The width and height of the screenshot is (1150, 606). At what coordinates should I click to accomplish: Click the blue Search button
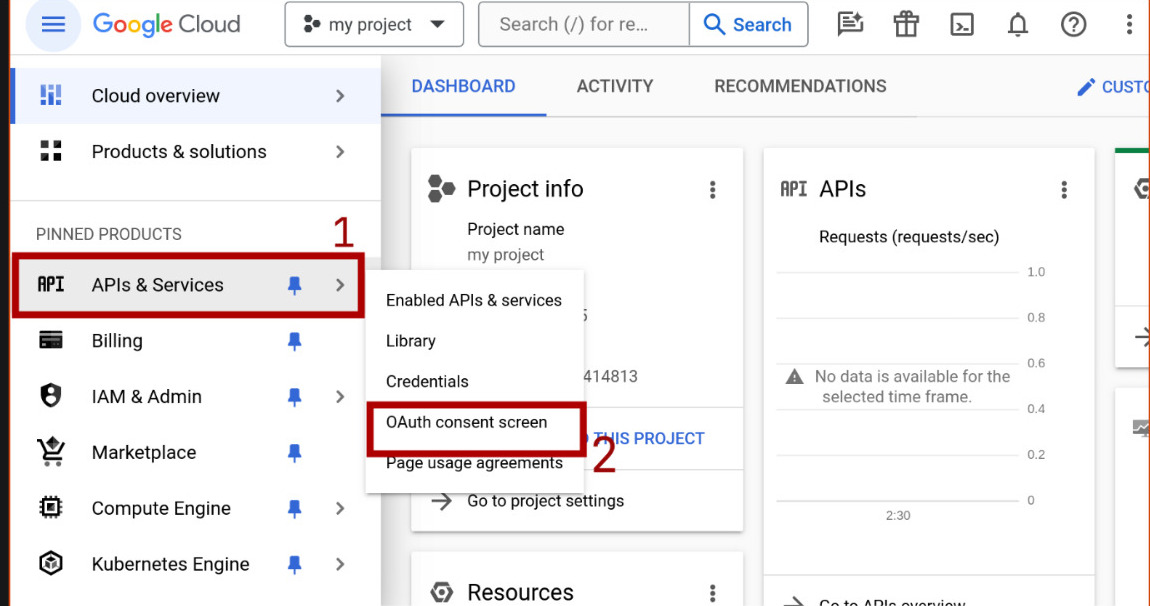coord(748,25)
